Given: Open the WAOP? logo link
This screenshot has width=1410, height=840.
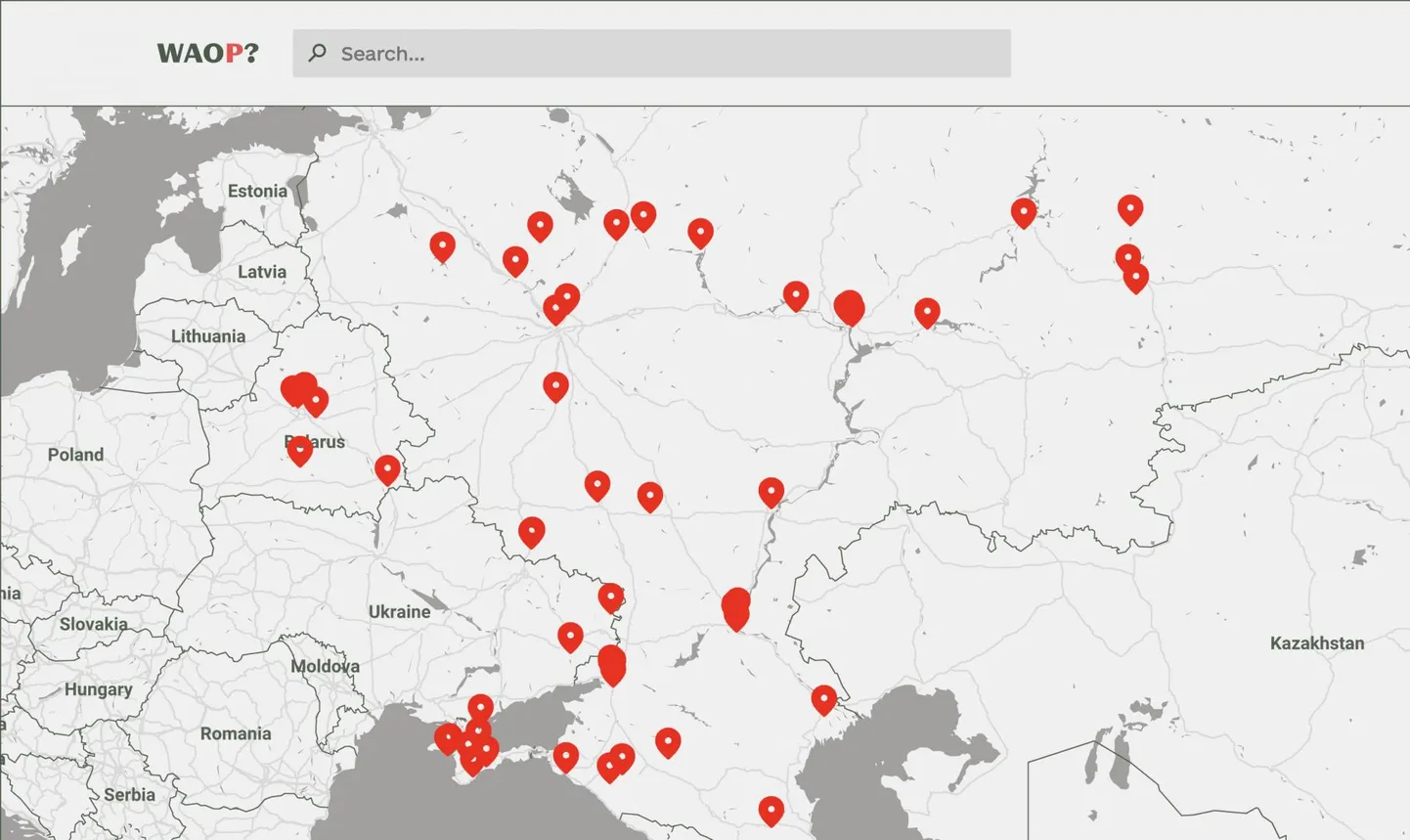Looking at the screenshot, I should 208,53.
